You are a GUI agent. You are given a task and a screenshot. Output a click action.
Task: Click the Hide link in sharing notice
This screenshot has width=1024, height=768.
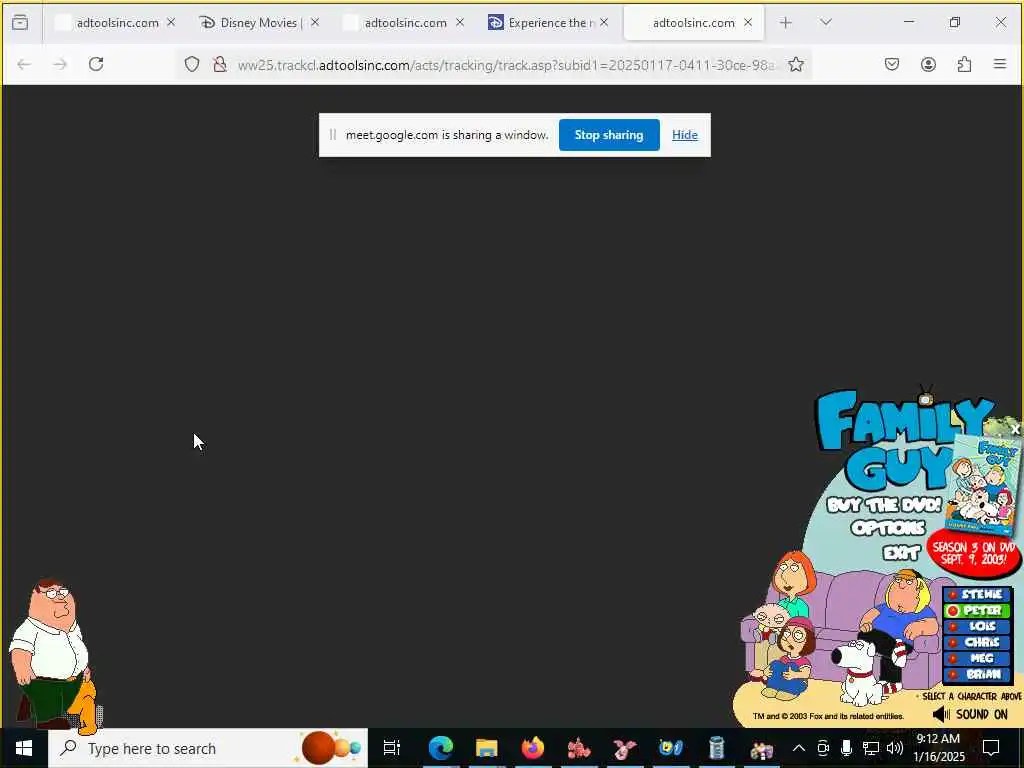(684, 135)
